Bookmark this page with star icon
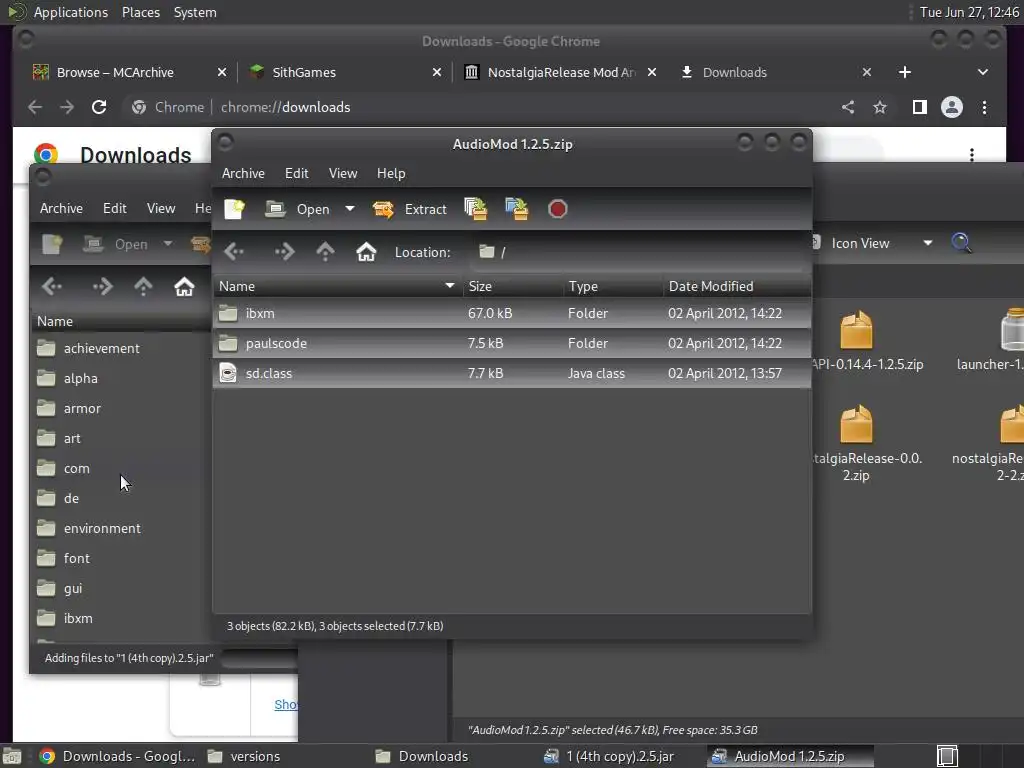 (x=880, y=107)
